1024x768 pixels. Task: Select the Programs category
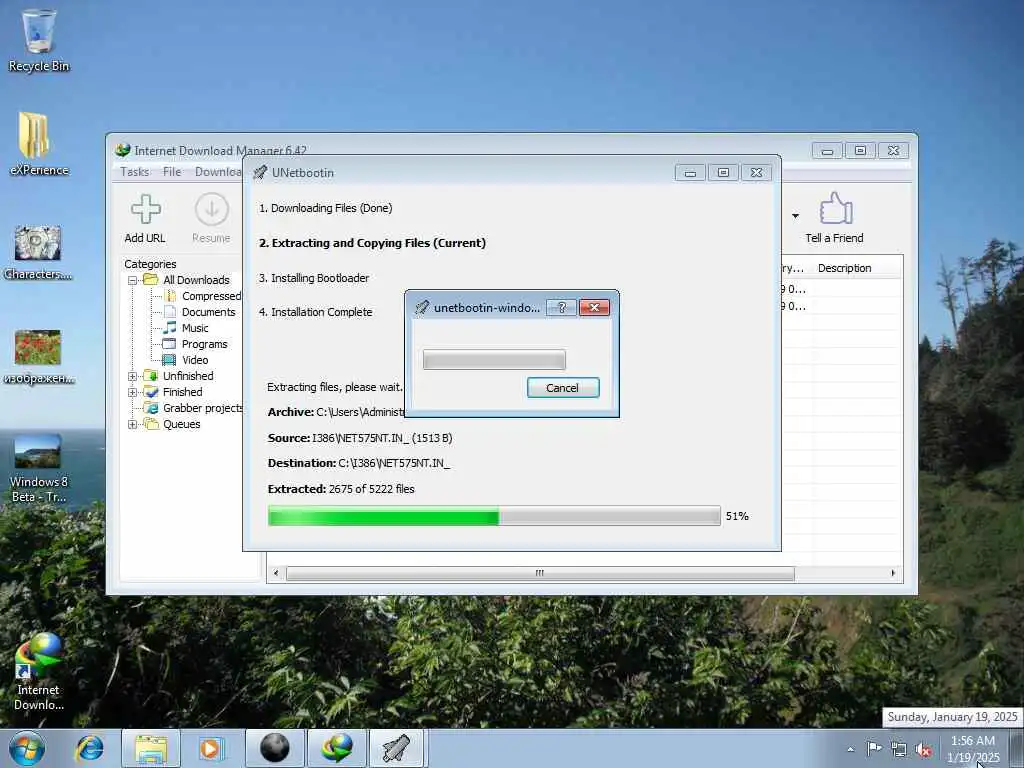[204, 344]
